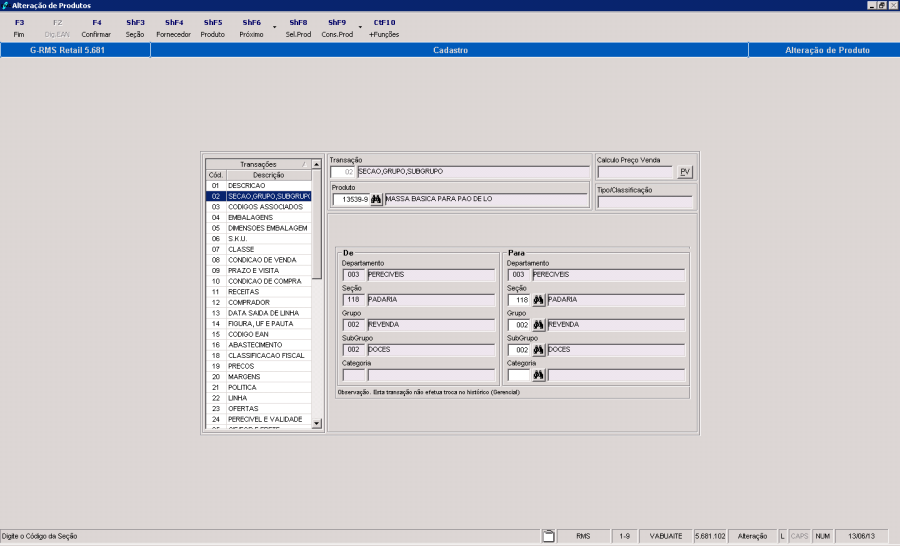900x546 pixels.
Task: Click the Para Categoria code input field
Action: [518, 376]
